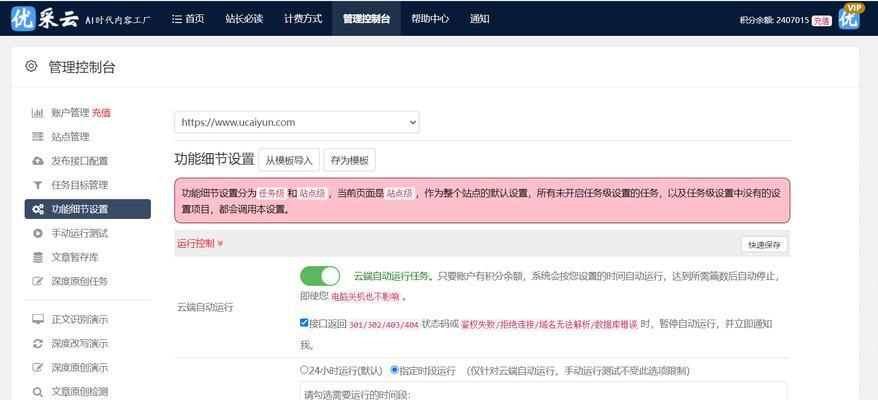Viewport: 878px width, 400px height.
Task: Click the 任务级 tag in pink notice
Action: pos(271,193)
